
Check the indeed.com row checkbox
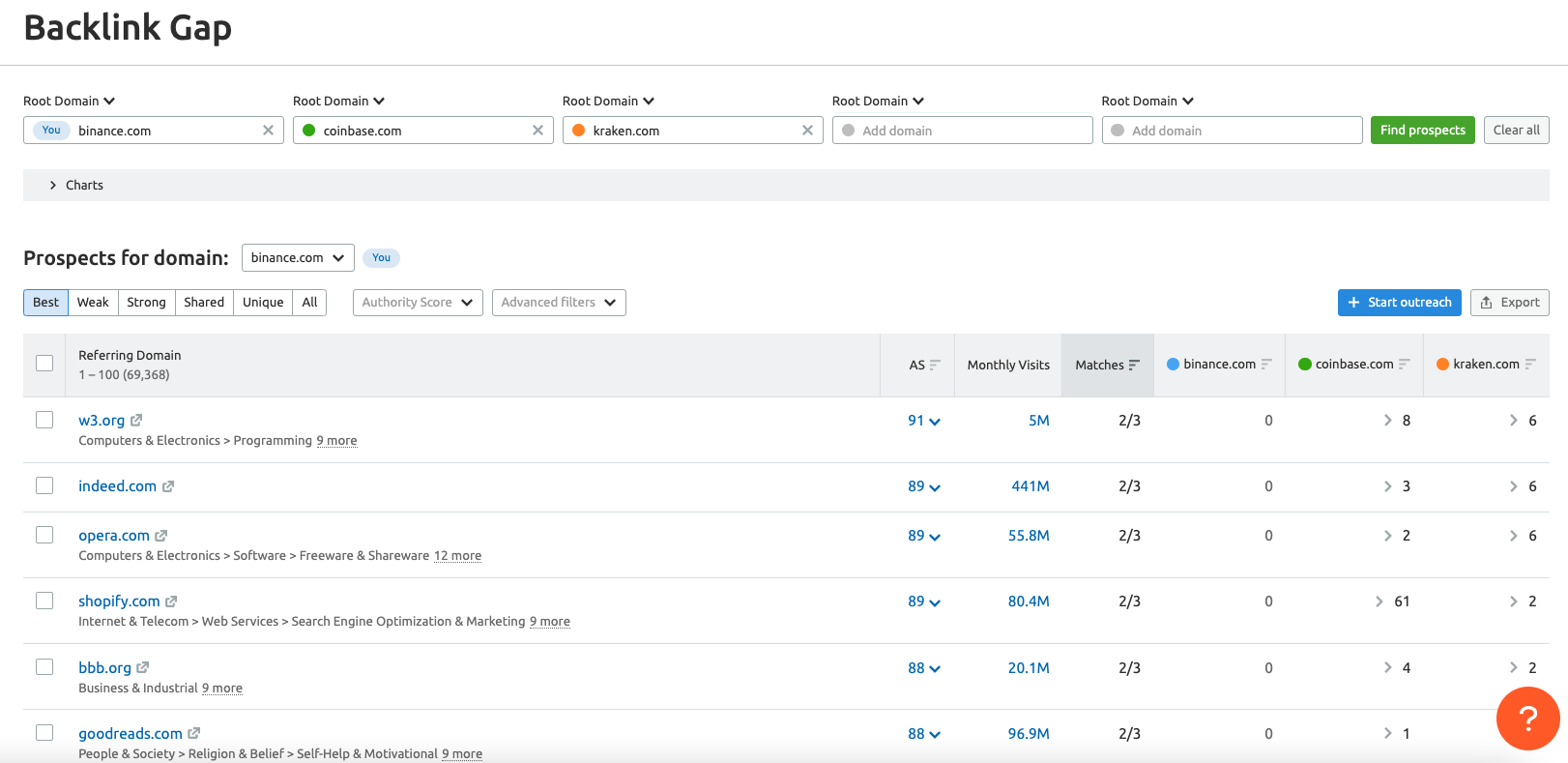pos(44,485)
